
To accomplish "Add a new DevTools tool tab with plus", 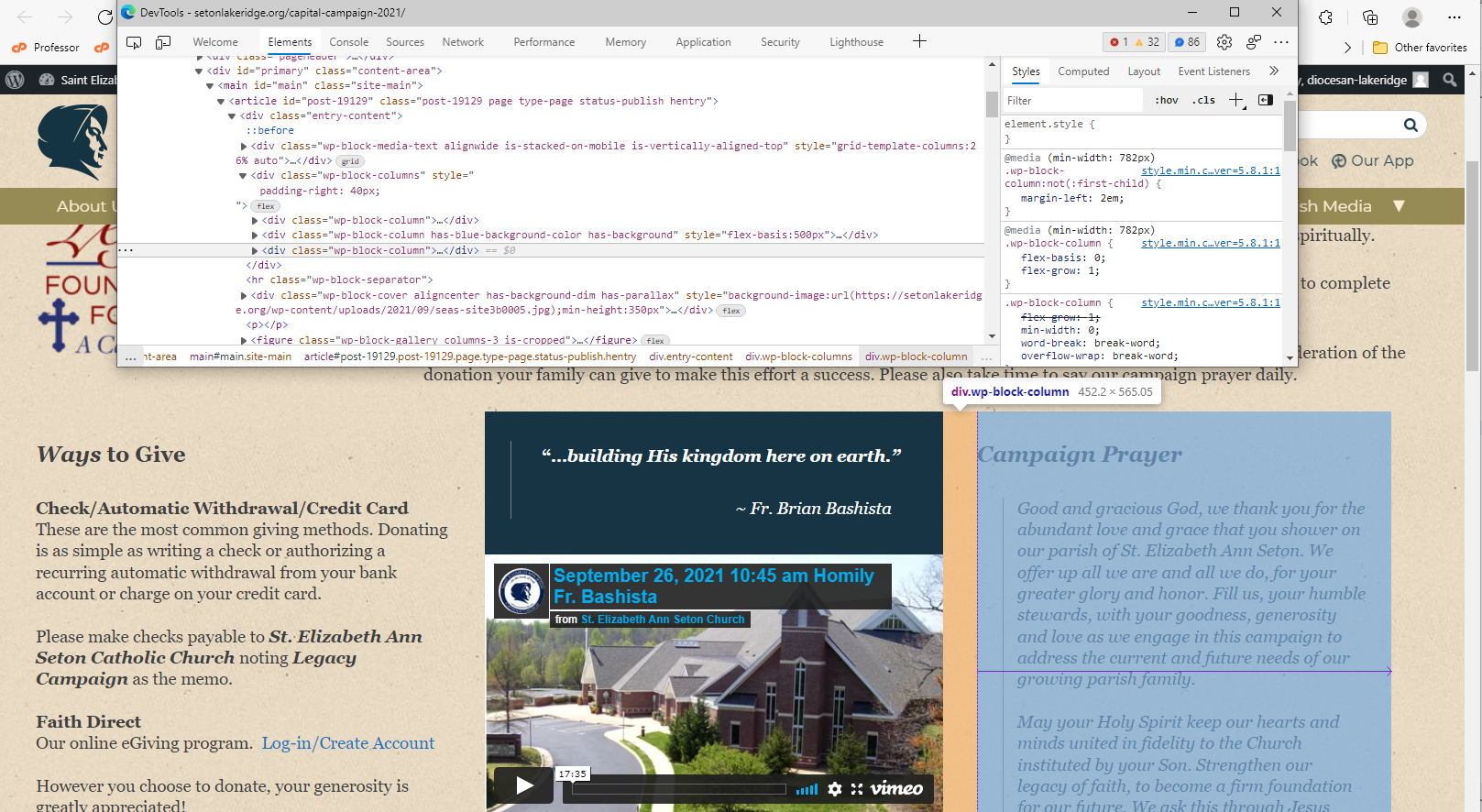I will (919, 41).
